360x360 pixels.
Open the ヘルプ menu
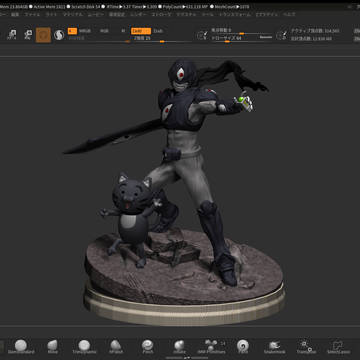(x=289, y=15)
